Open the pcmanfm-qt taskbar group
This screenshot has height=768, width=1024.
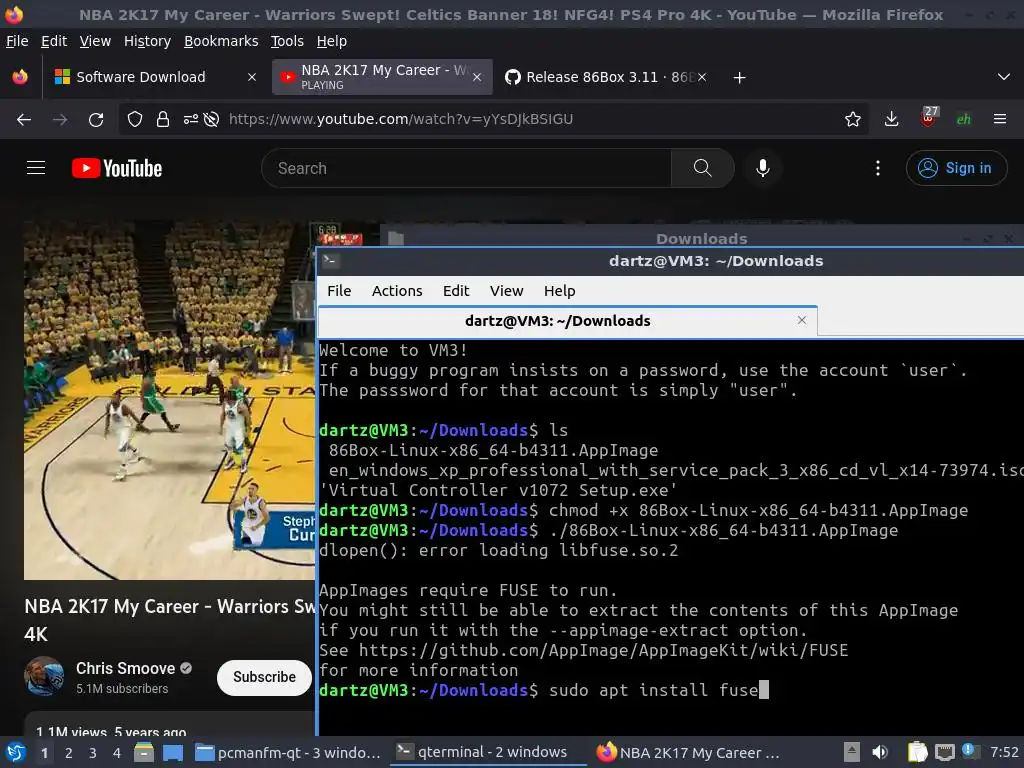pos(287,753)
